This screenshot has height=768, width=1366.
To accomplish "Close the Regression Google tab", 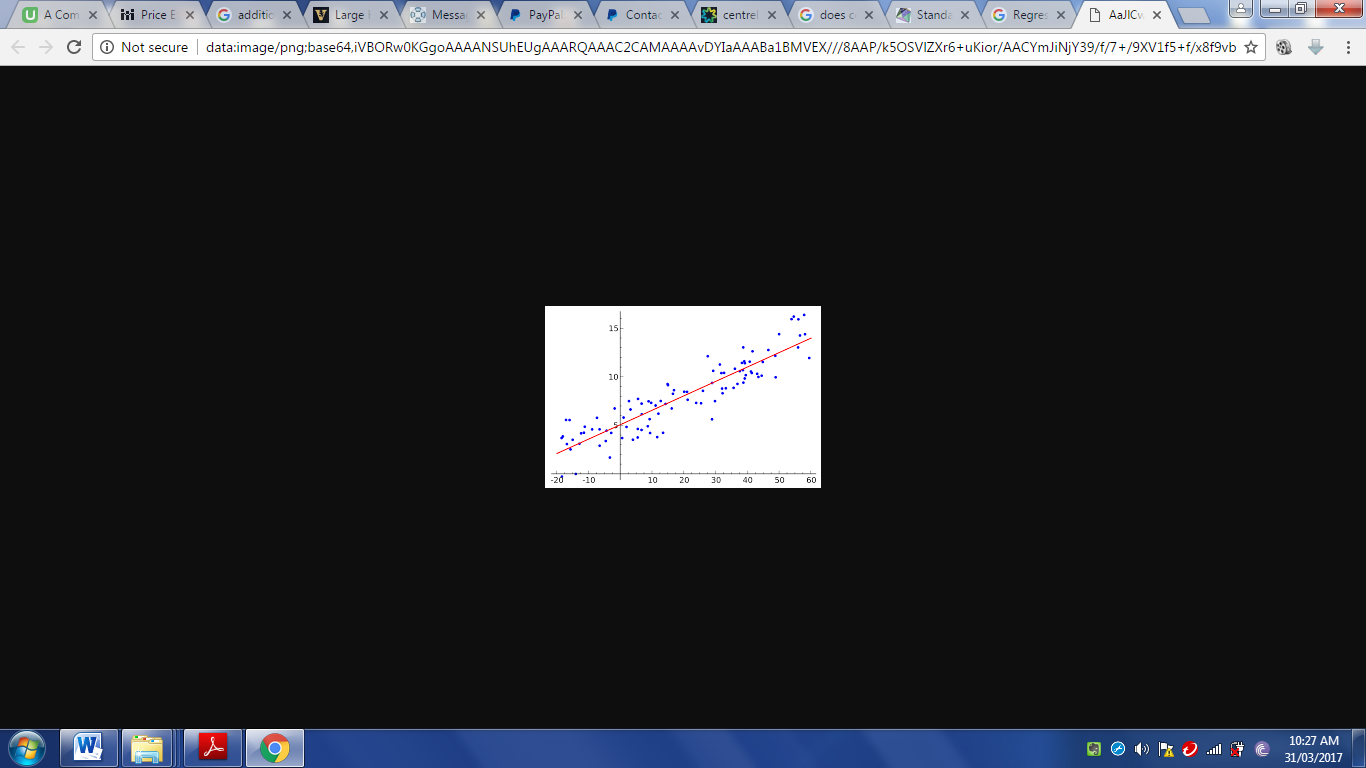I will click(1060, 15).
